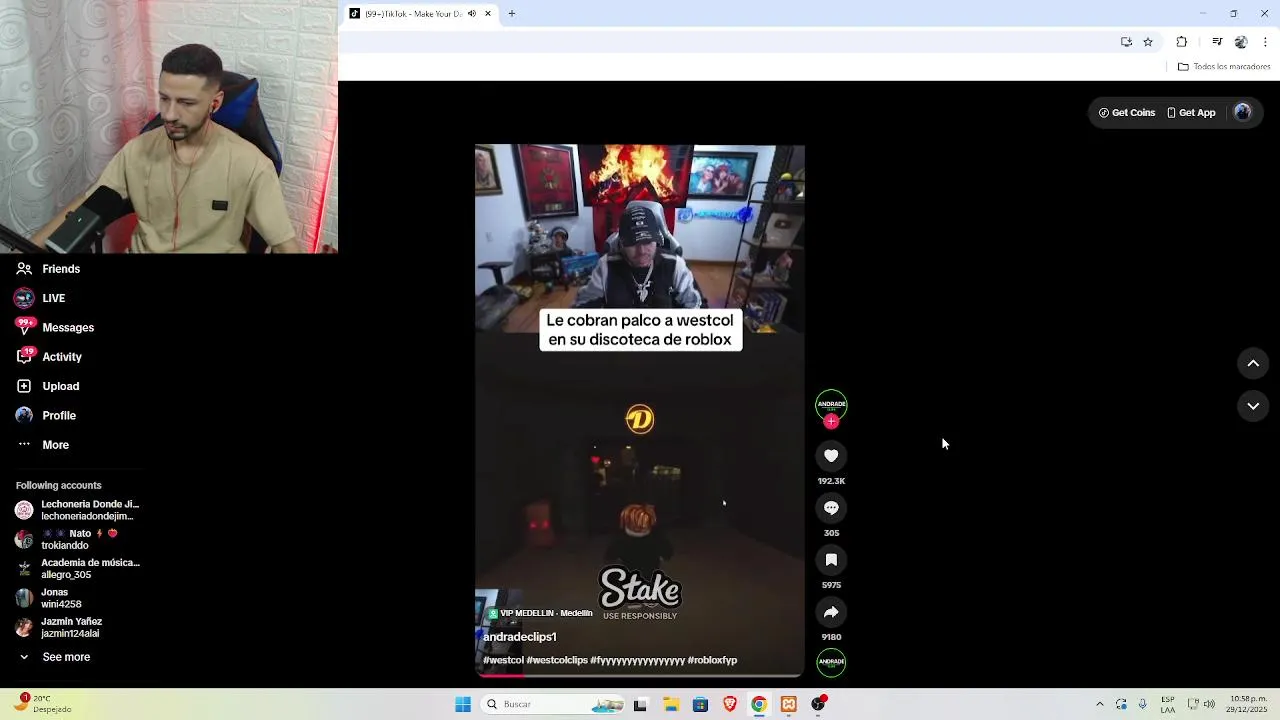This screenshot has width=1280, height=720.
Task: Go to Profile from sidebar
Action: pos(46,415)
